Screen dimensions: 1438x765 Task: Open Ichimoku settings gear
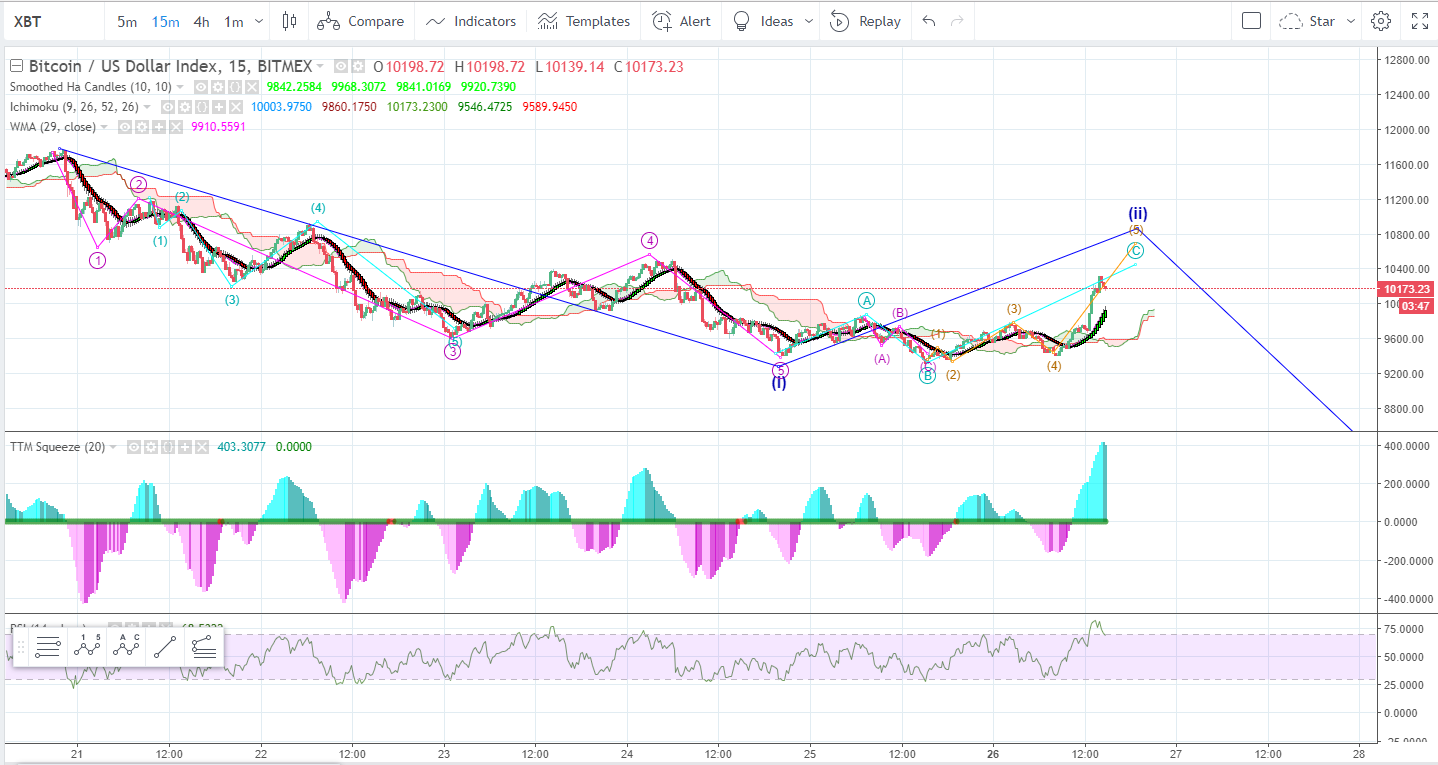184,107
